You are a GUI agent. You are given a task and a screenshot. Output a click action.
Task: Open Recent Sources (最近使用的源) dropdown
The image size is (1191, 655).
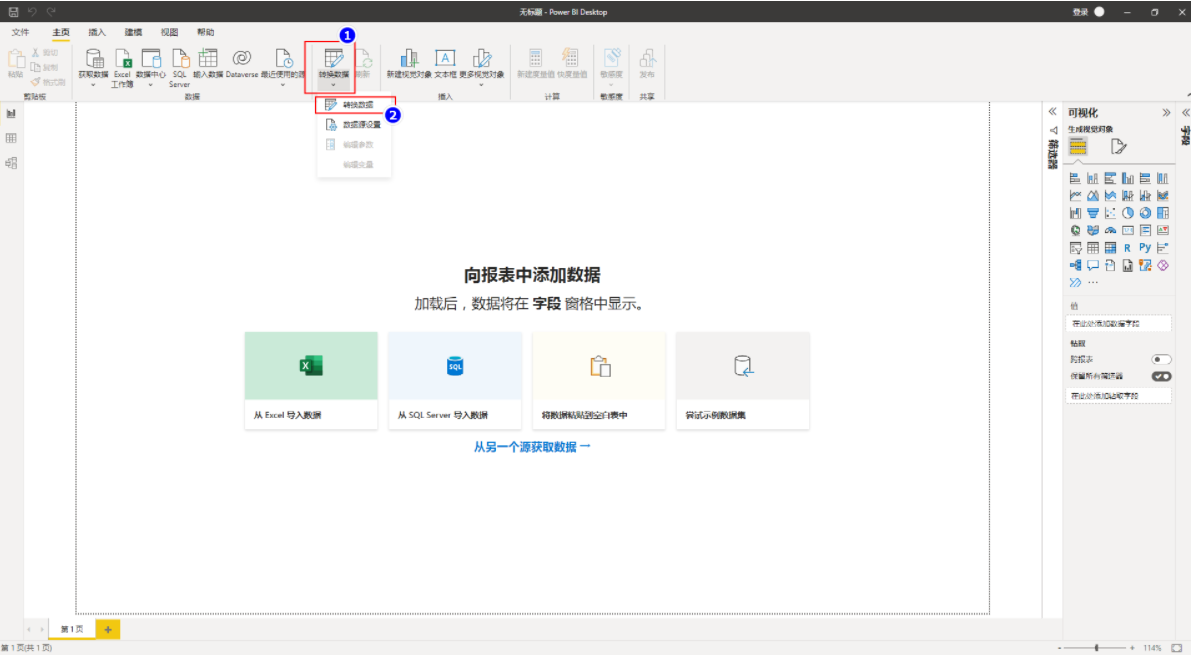(x=283, y=84)
